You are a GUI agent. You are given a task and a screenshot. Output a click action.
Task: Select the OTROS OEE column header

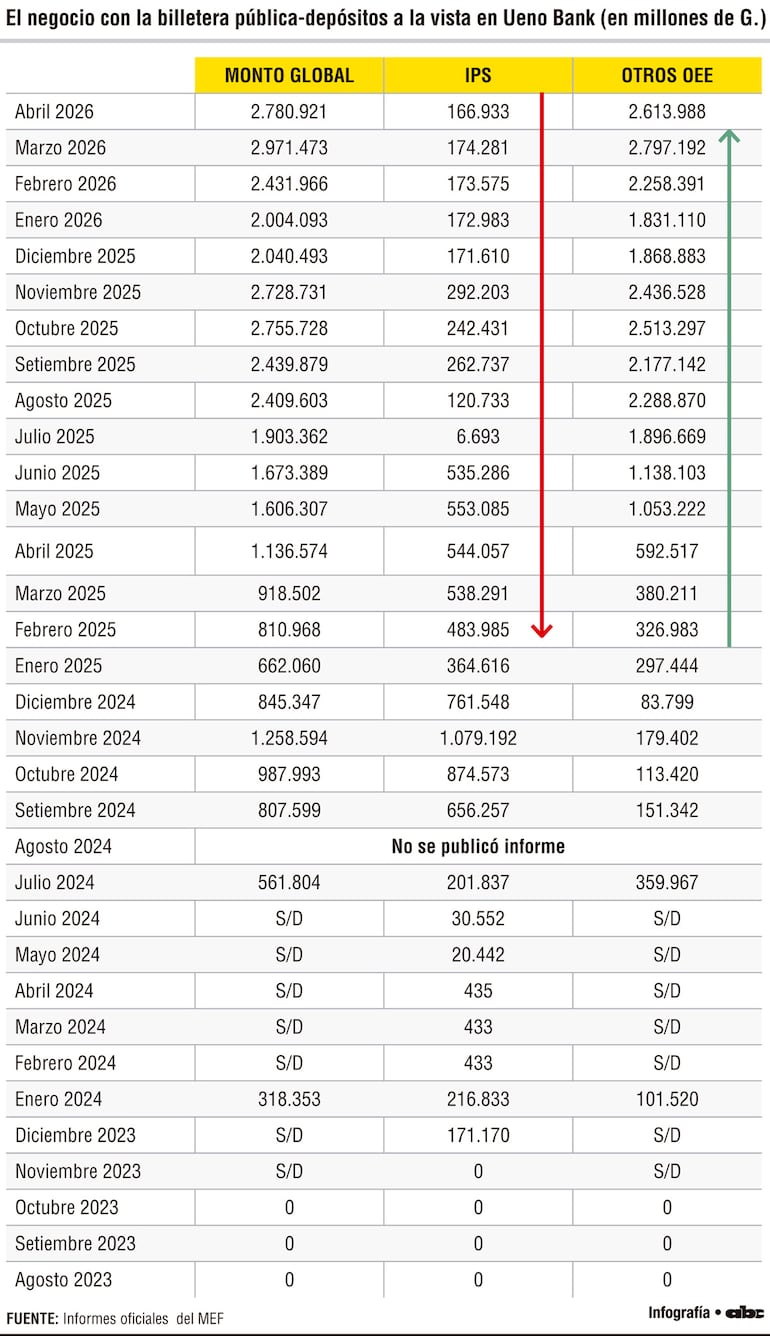[667, 75]
